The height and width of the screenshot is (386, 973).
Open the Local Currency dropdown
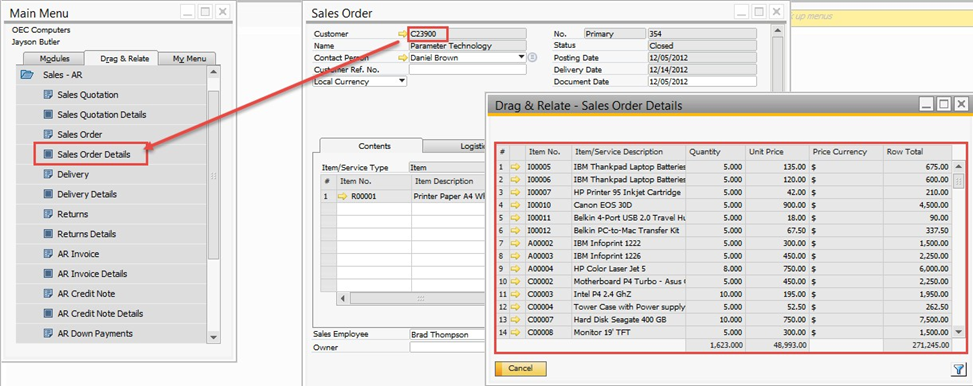(402, 81)
